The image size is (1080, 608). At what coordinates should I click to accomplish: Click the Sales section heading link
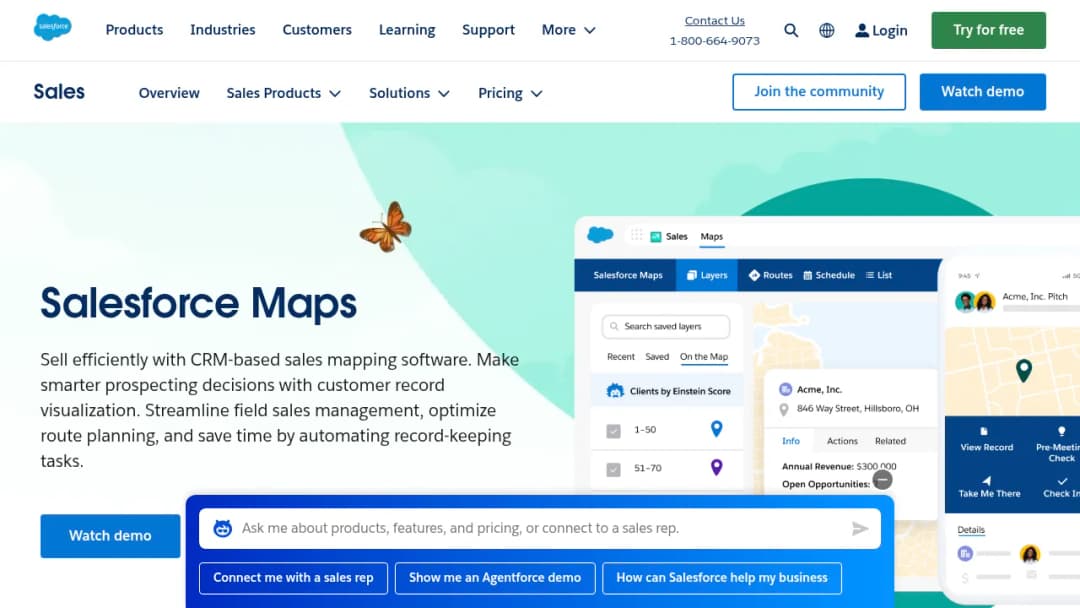coord(59,92)
